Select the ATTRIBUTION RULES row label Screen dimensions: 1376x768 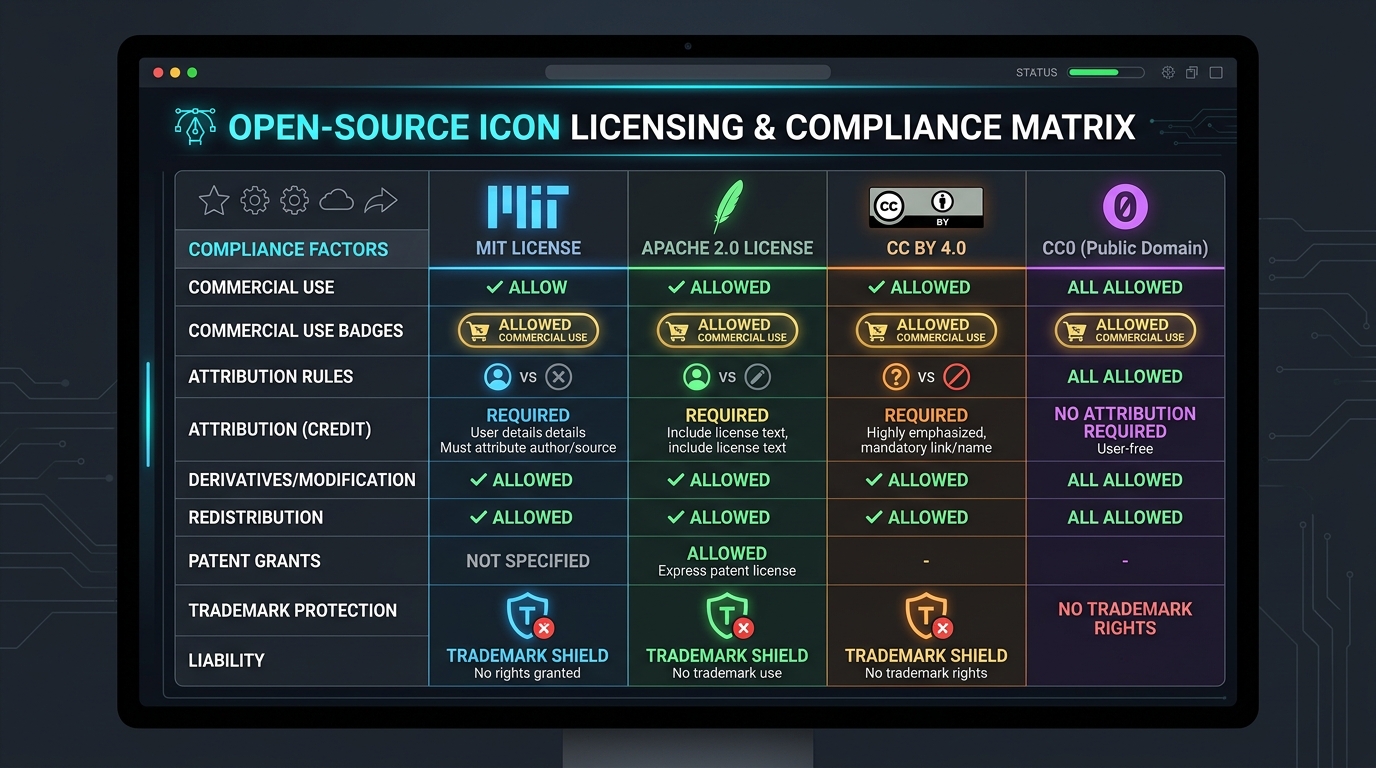pos(271,377)
